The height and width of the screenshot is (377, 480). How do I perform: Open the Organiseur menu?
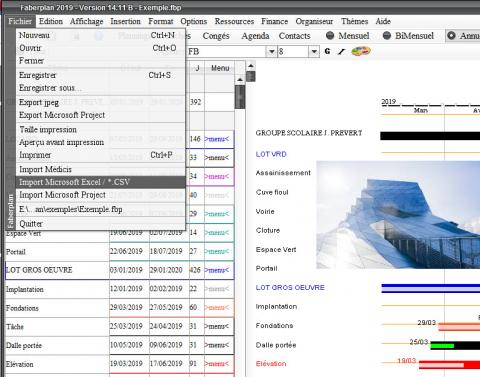pyautogui.click(x=314, y=21)
